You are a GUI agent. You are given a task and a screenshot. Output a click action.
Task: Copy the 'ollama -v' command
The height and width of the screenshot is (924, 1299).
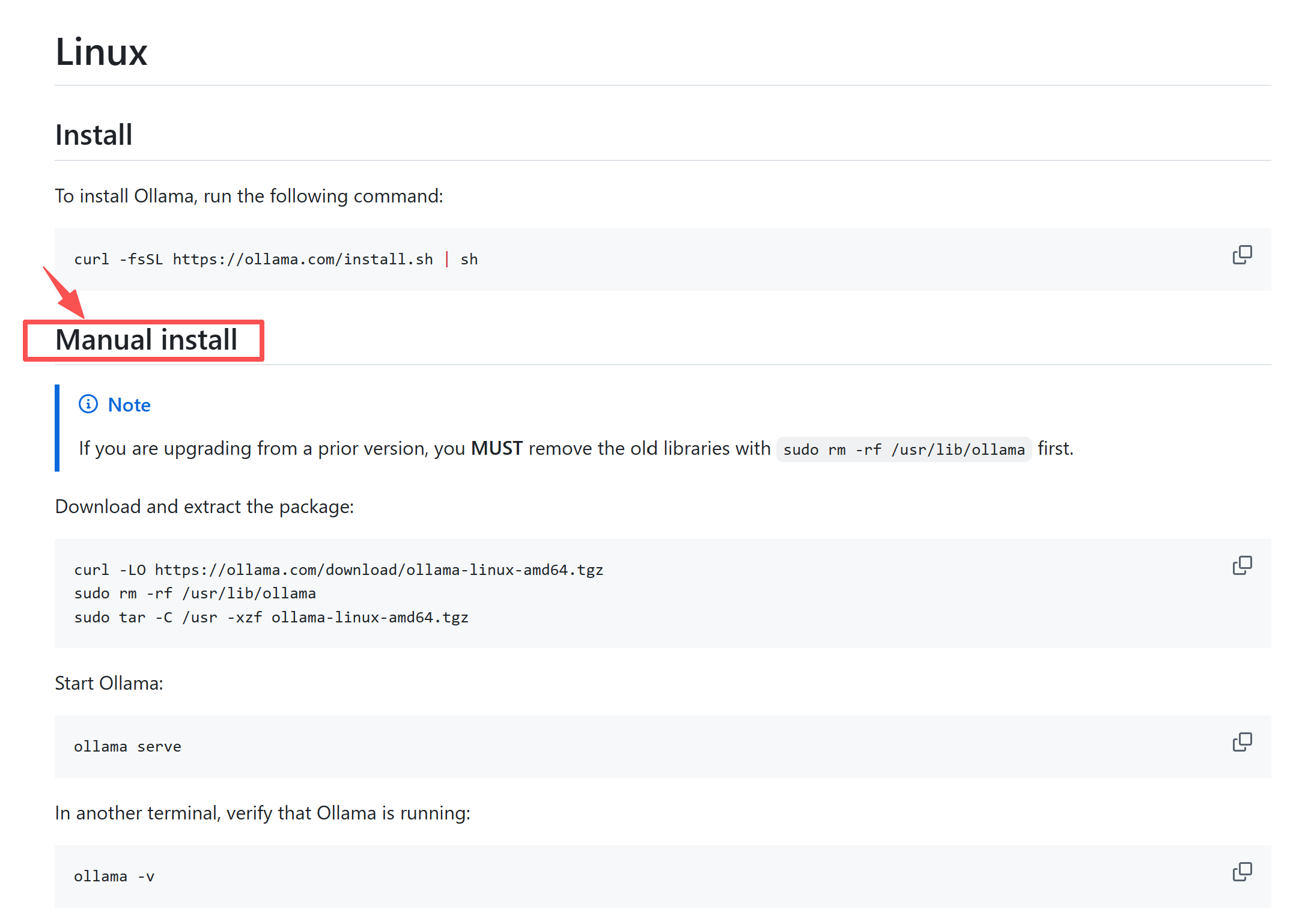pyautogui.click(x=1242, y=872)
